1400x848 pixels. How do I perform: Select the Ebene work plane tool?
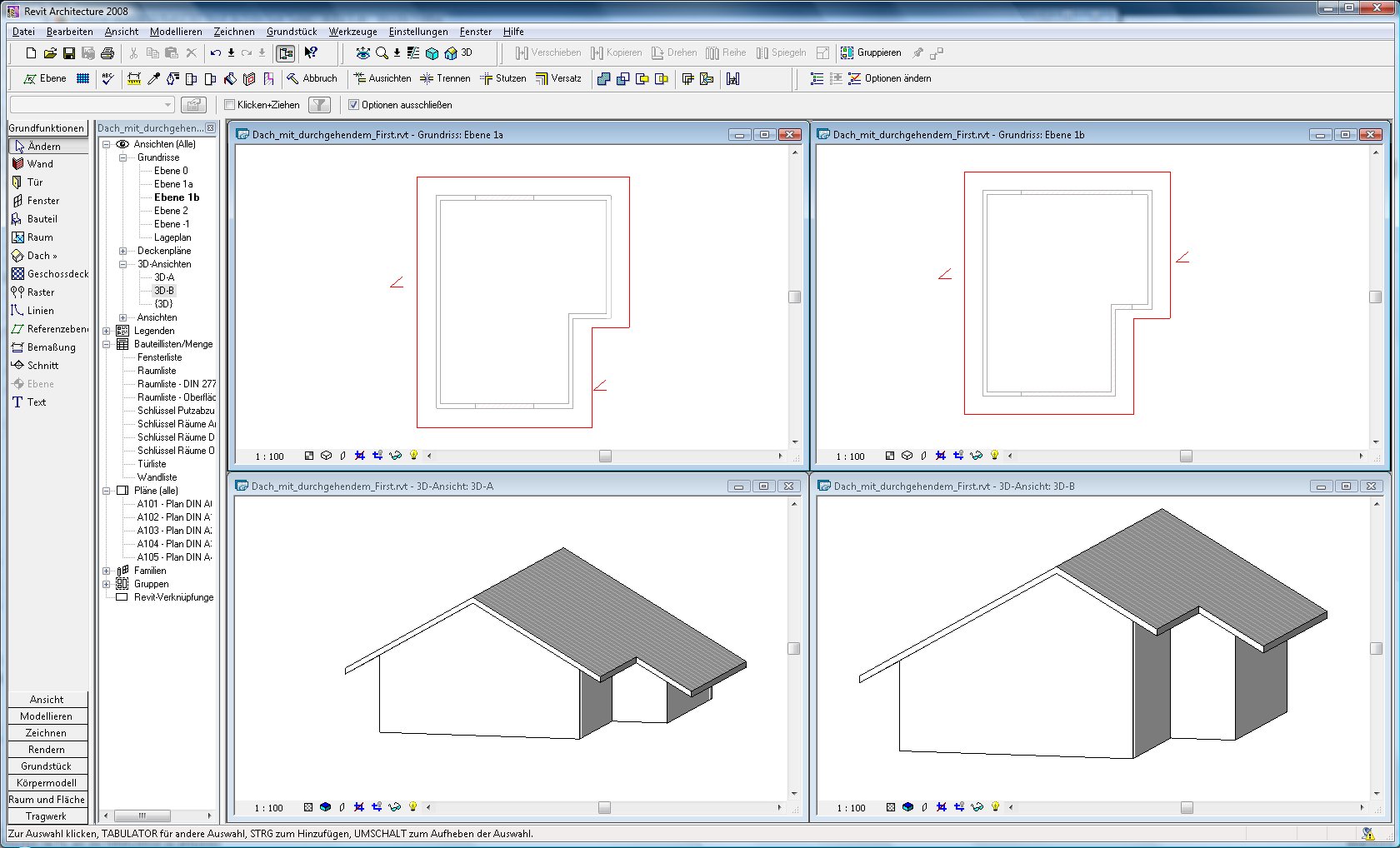coord(44,78)
